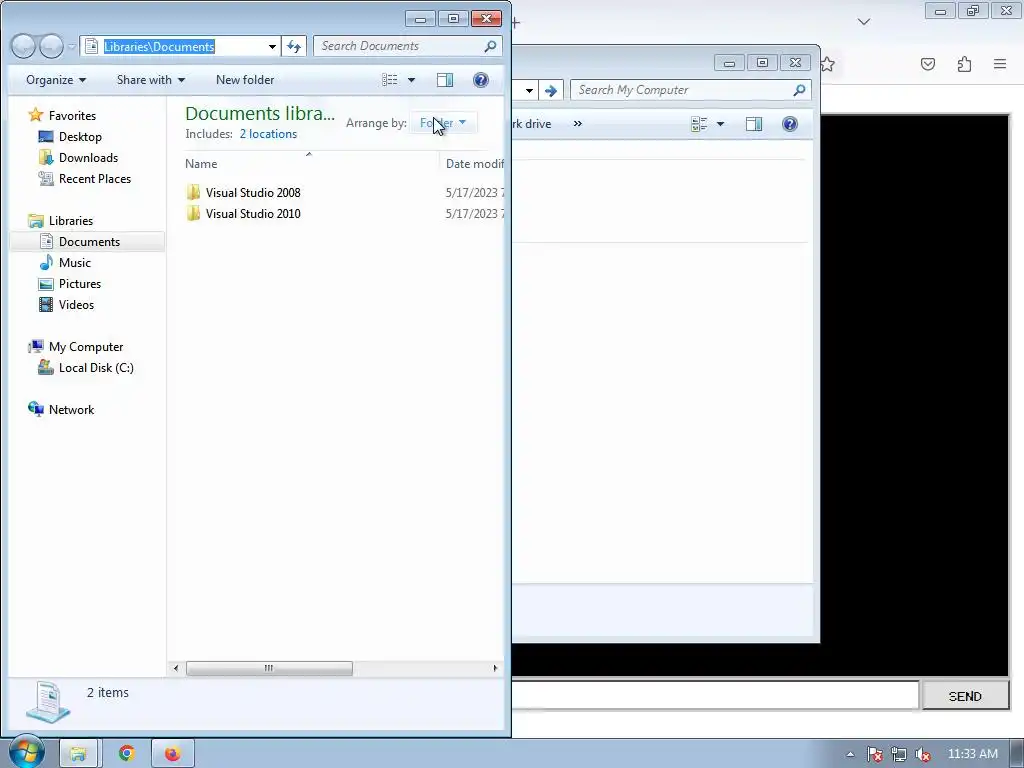Open Firefox list all tabs chevron

(x=864, y=22)
